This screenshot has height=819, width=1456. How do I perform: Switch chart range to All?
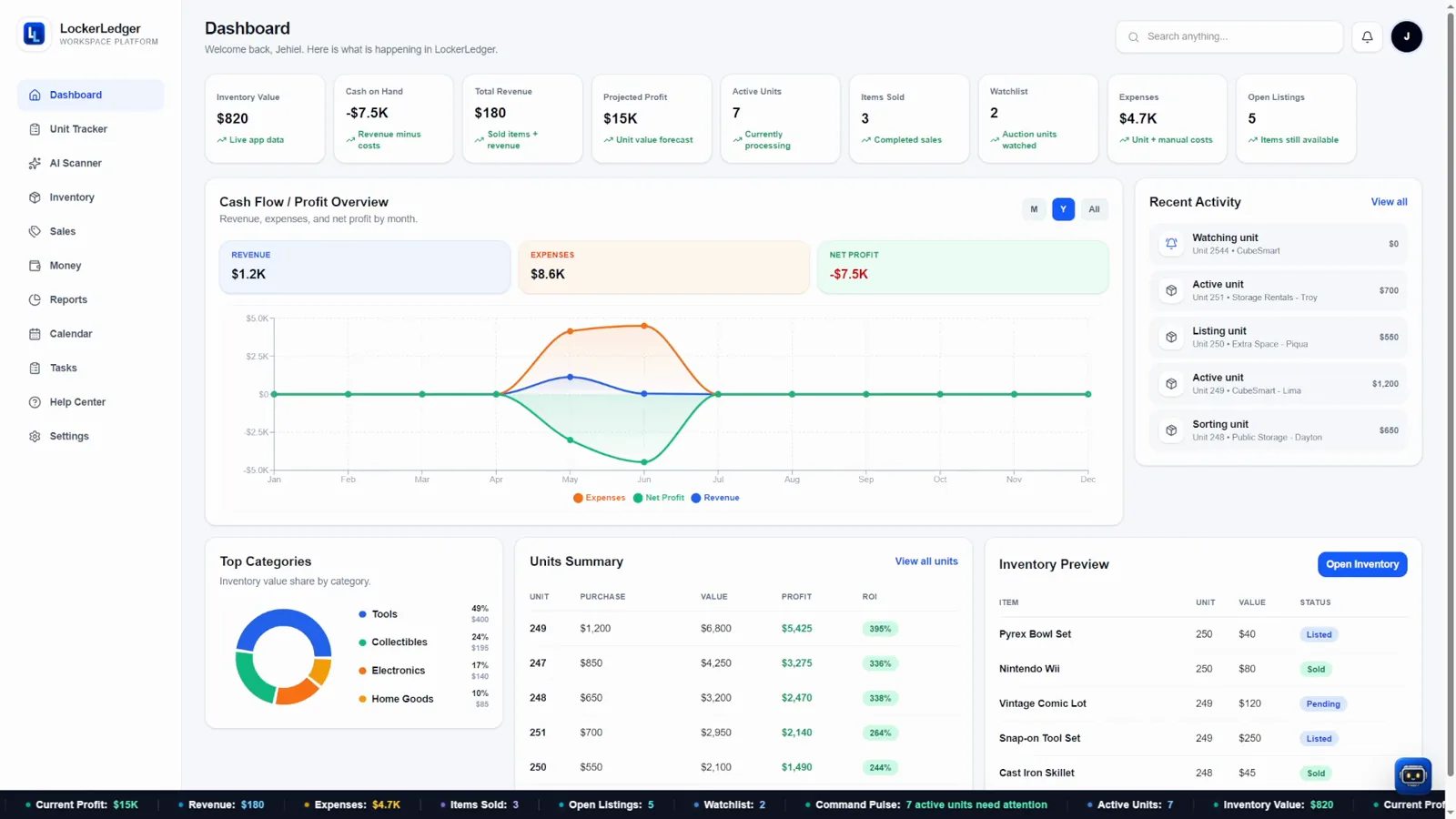1094,209
